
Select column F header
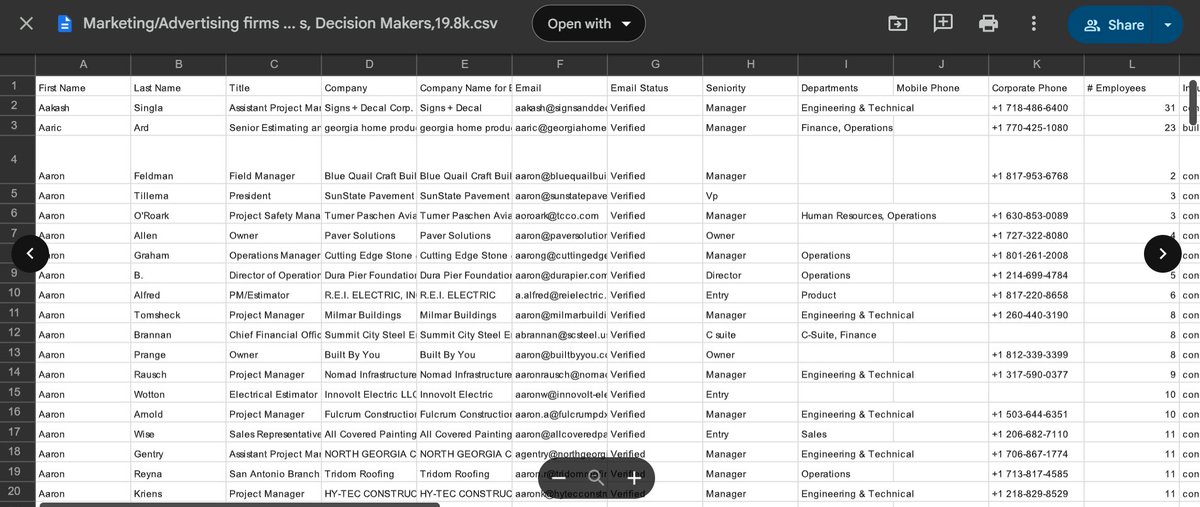tap(559, 65)
